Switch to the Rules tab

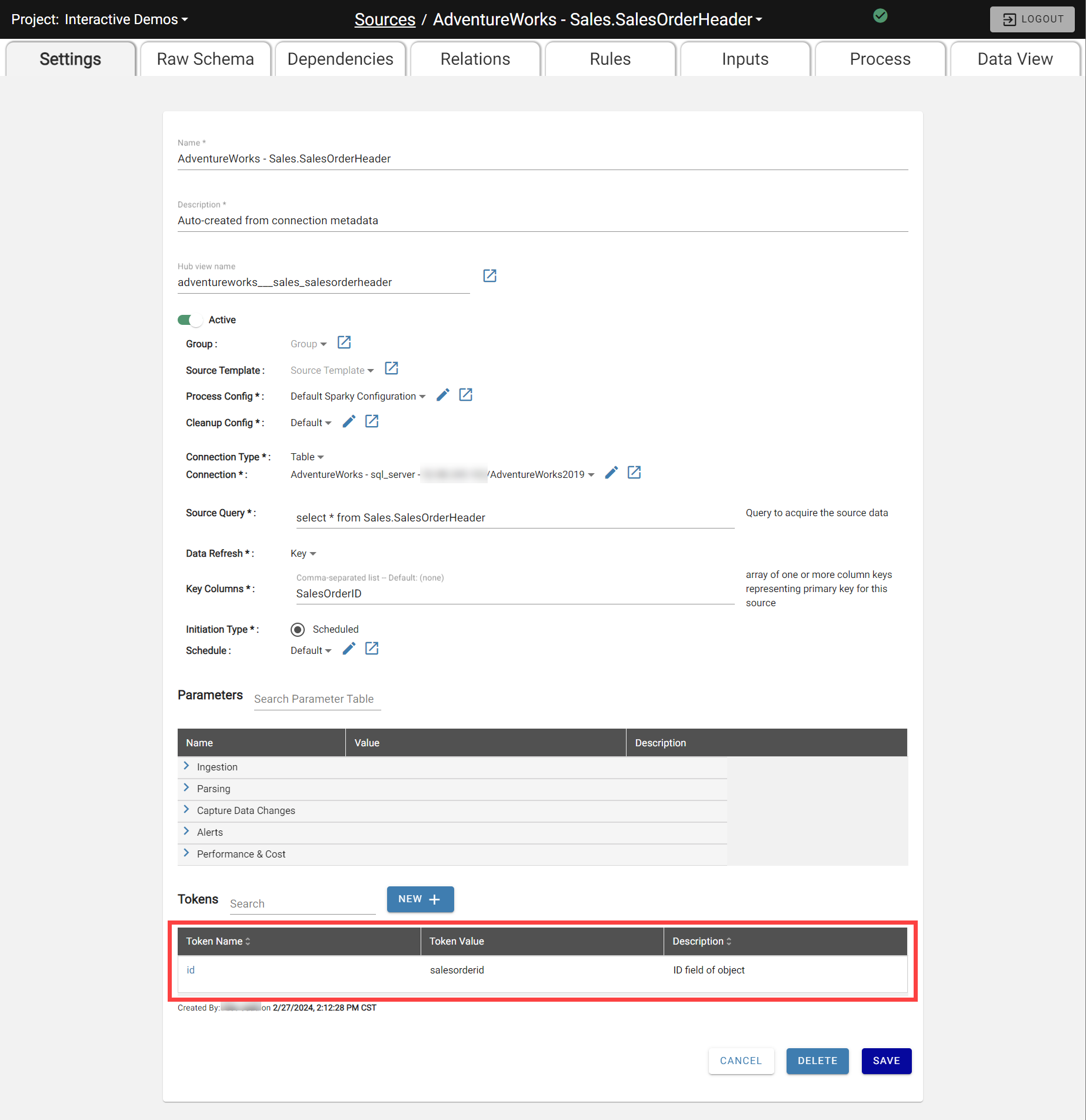[x=610, y=59]
